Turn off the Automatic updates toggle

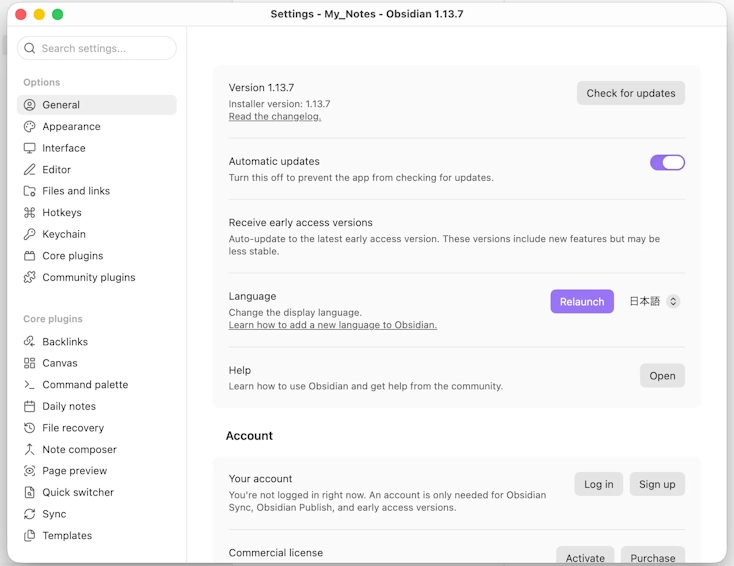click(667, 162)
